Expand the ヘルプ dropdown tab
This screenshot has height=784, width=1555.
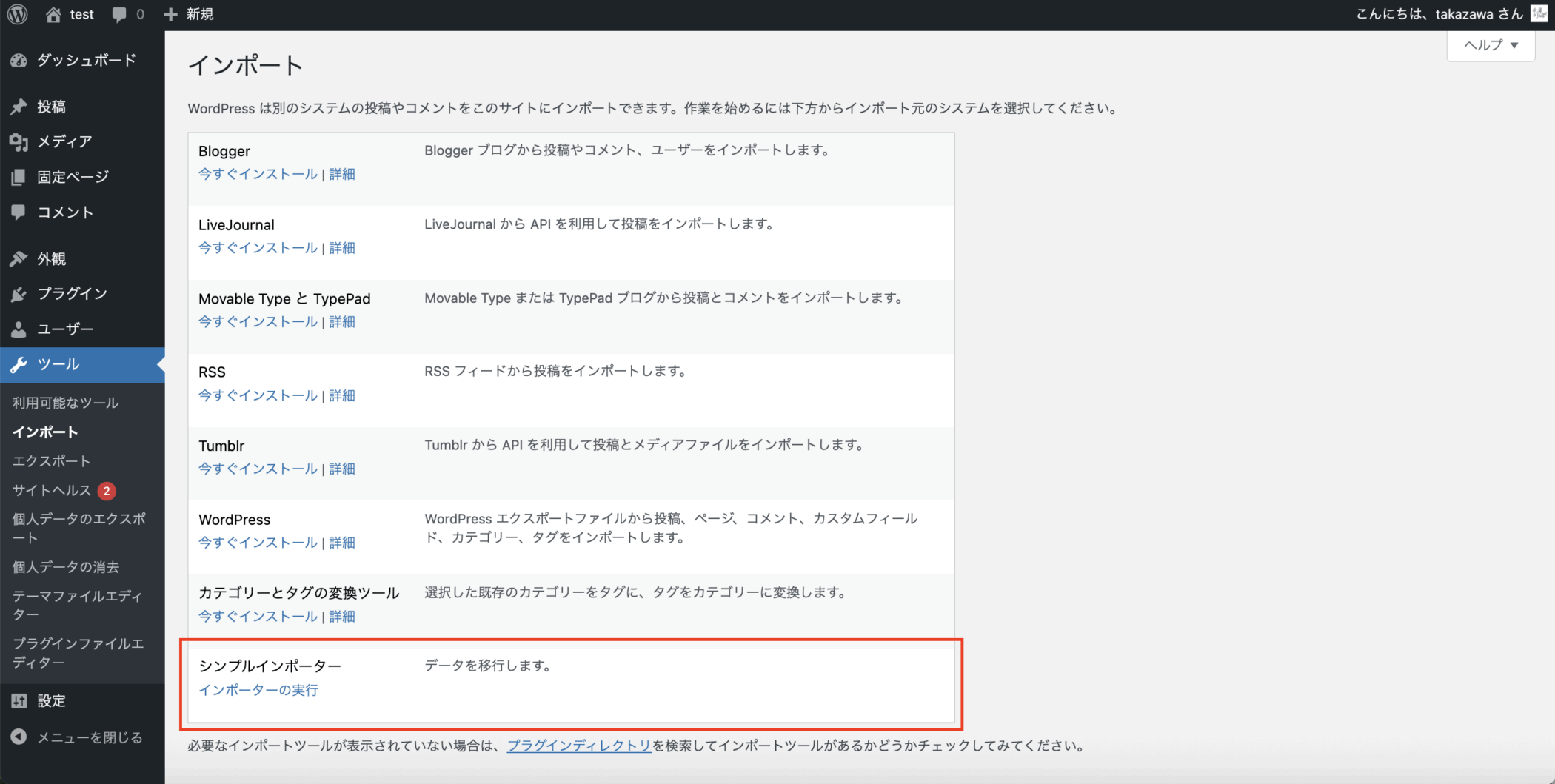1491,45
